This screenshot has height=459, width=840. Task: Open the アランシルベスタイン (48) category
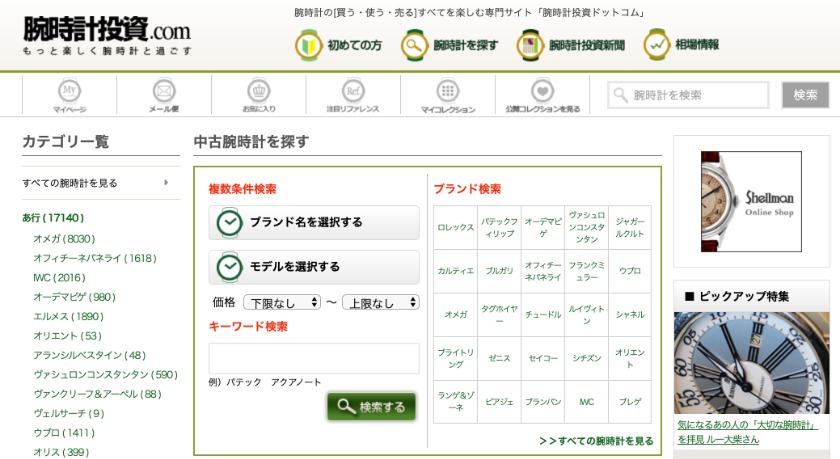89,355
